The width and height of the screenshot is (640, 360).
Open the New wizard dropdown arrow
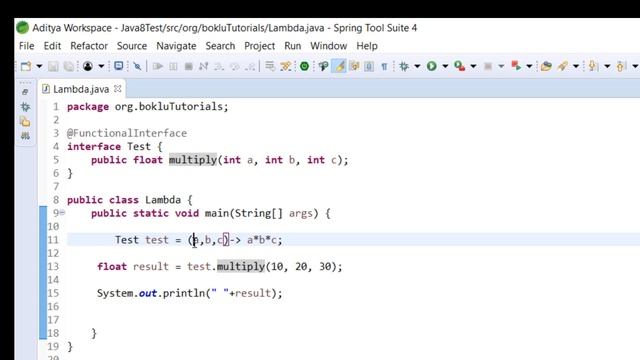[x=39, y=66]
